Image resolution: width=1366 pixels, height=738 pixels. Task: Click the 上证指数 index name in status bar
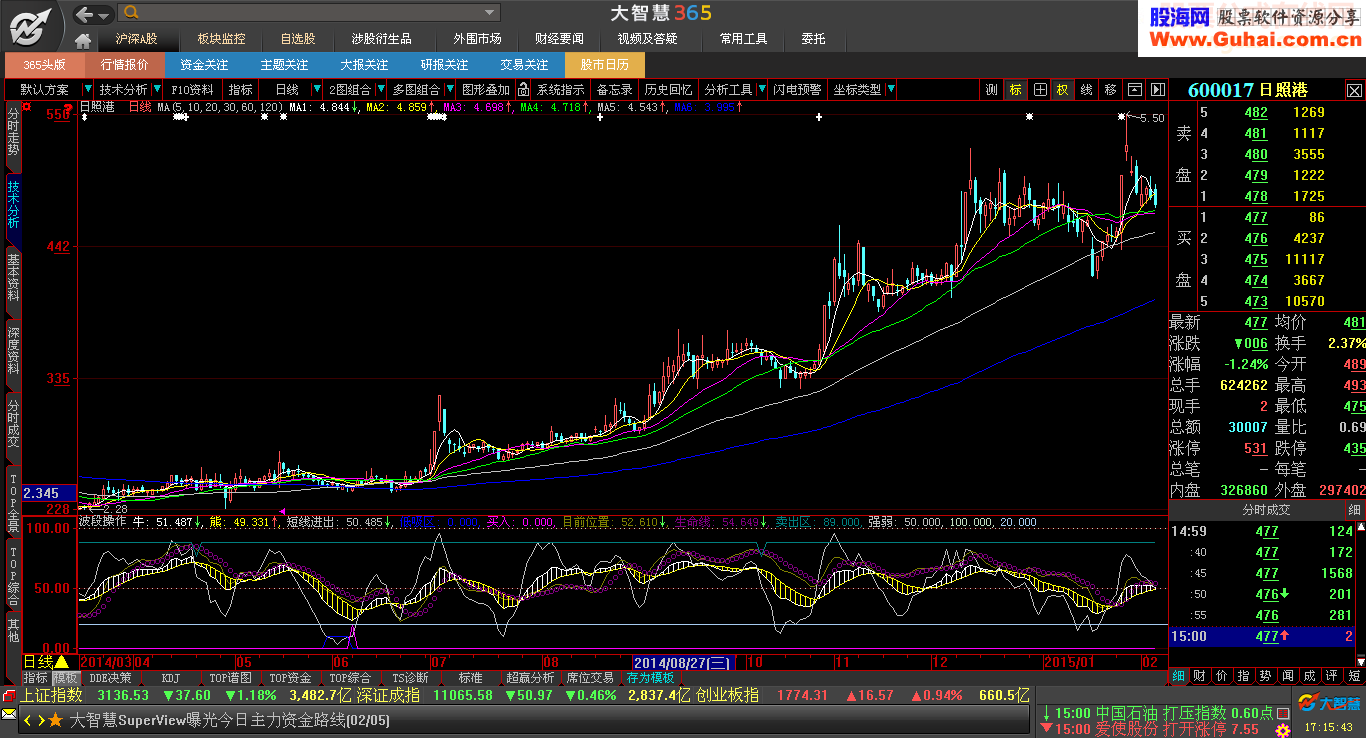[x=52, y=694]
